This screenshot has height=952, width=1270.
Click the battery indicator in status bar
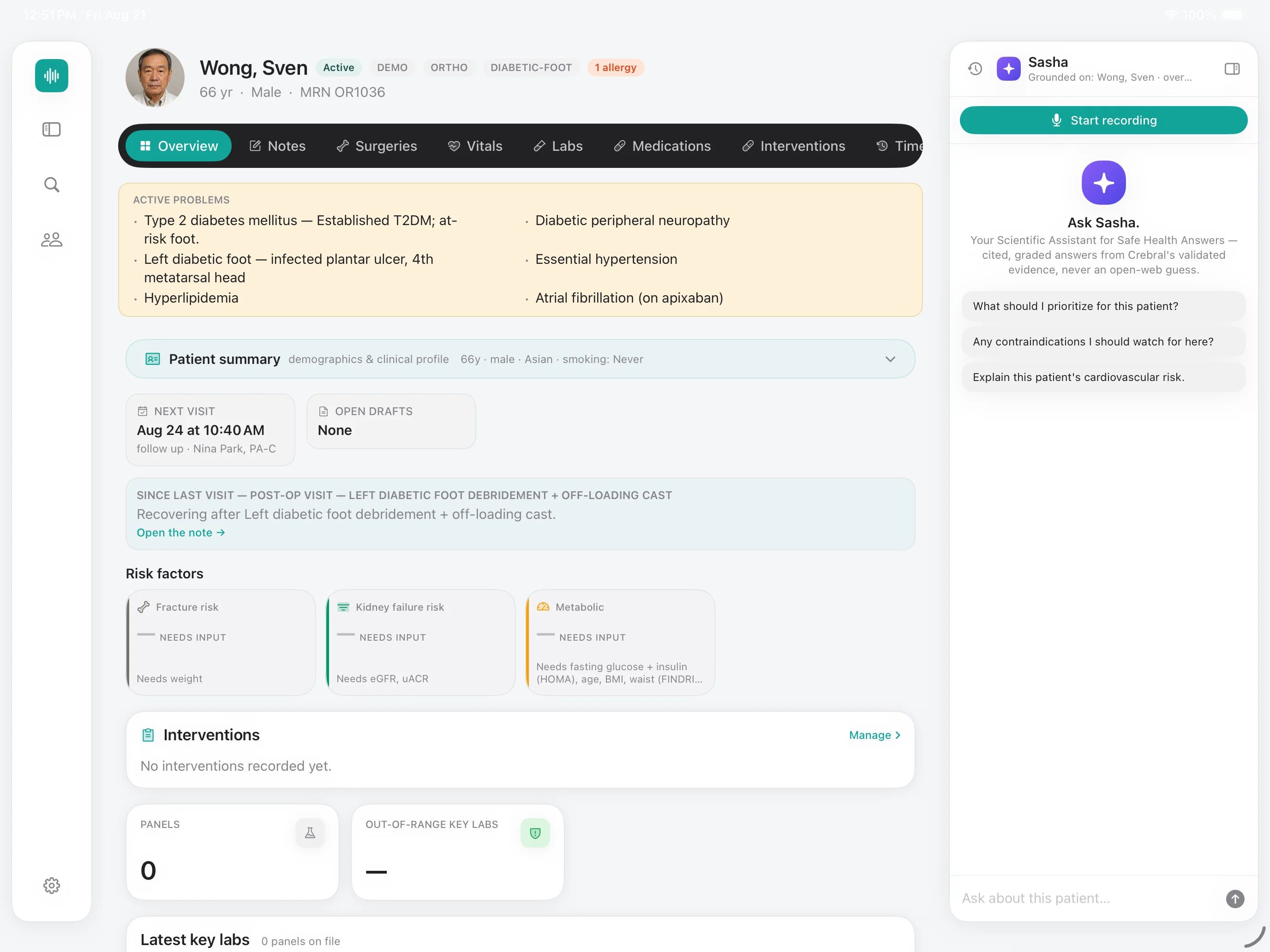coord(1232,15)
